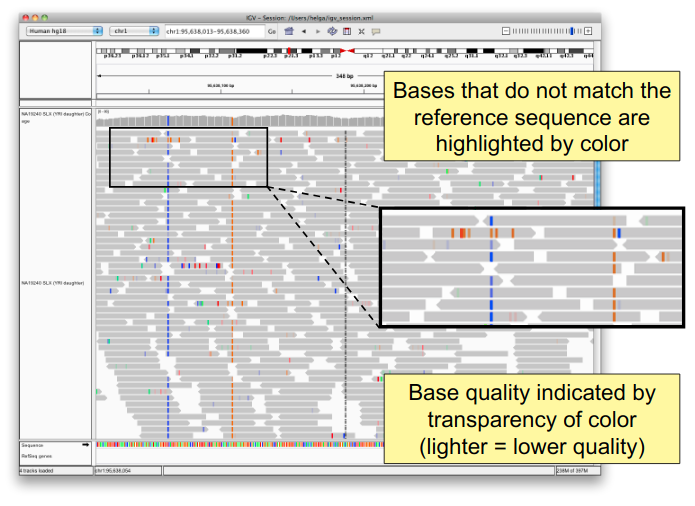Select the RefSeq genes track name
The height and width of the screenshot is (506, 695).
pos(37,456)
